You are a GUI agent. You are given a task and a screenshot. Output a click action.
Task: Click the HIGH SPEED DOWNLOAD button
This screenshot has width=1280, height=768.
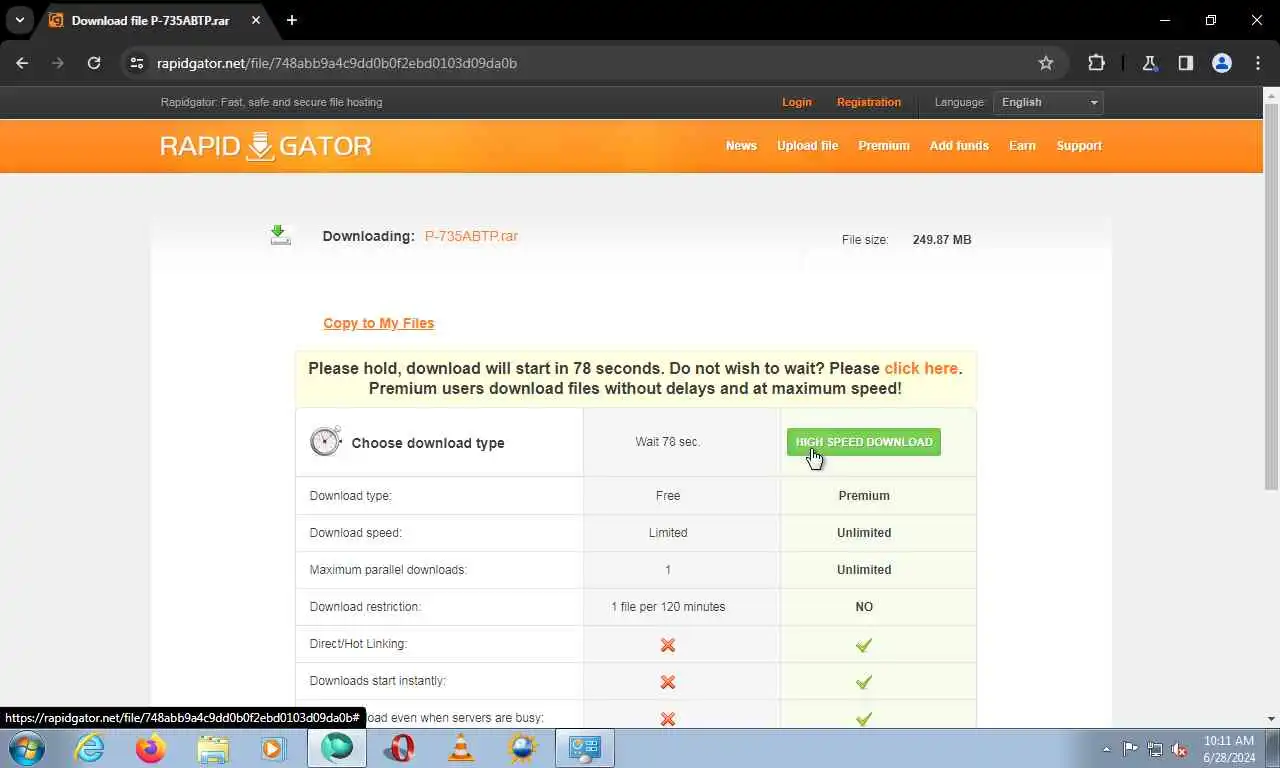864,442
